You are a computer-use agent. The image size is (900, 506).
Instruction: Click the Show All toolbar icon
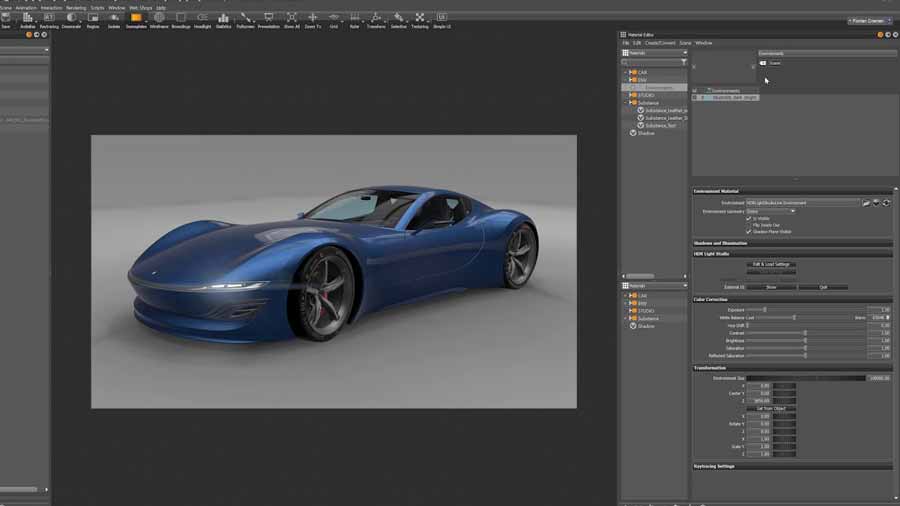pos(291,19)
